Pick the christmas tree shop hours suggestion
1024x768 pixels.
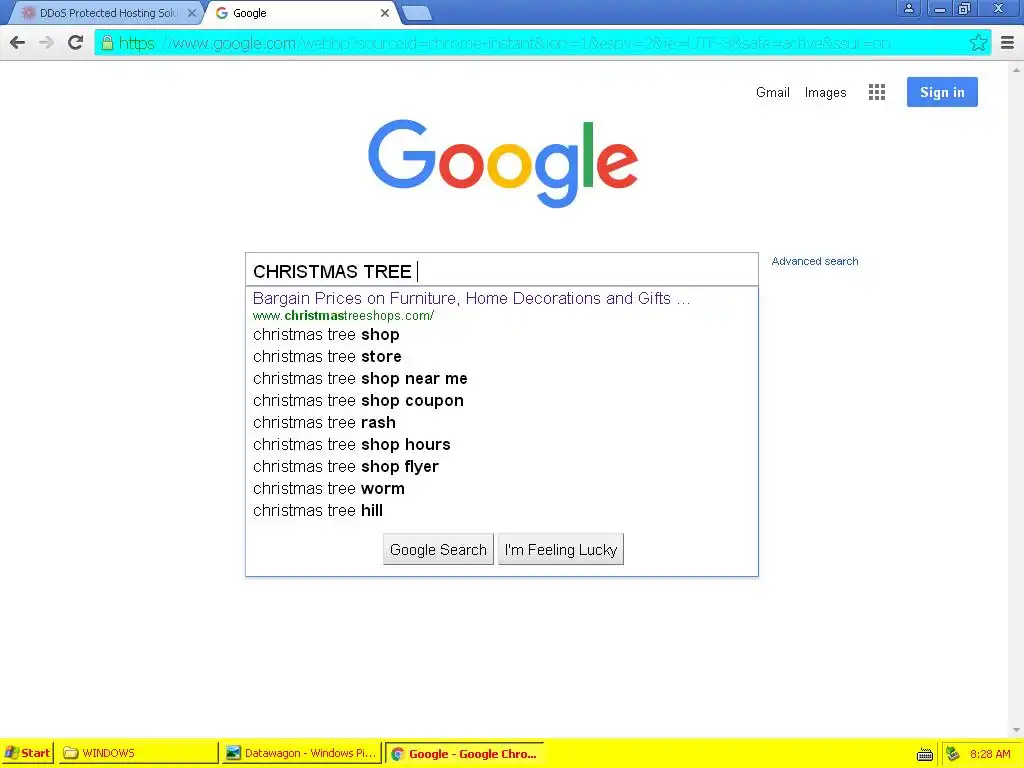[x=351, y=445]
